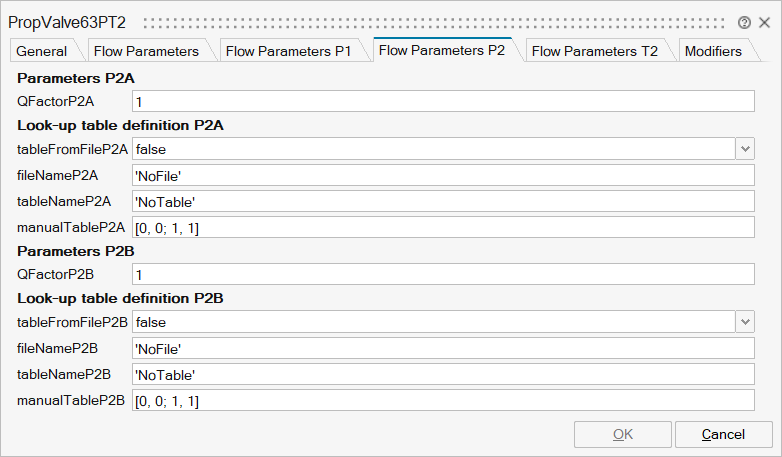Viewport: 782px width, 457px height.
Task: Edit the manualTableP2A field
Action: [x=443, y=228]
